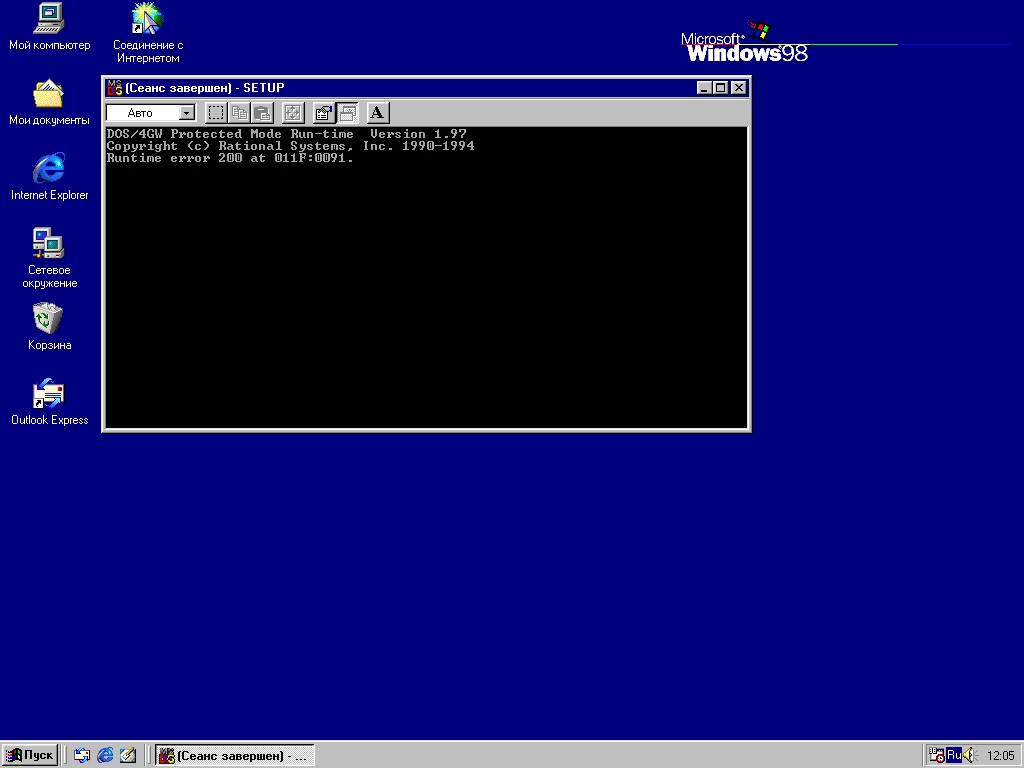Switch DOS window to full screen
This screenshot has height=768, width=1024.
[293, 113]
